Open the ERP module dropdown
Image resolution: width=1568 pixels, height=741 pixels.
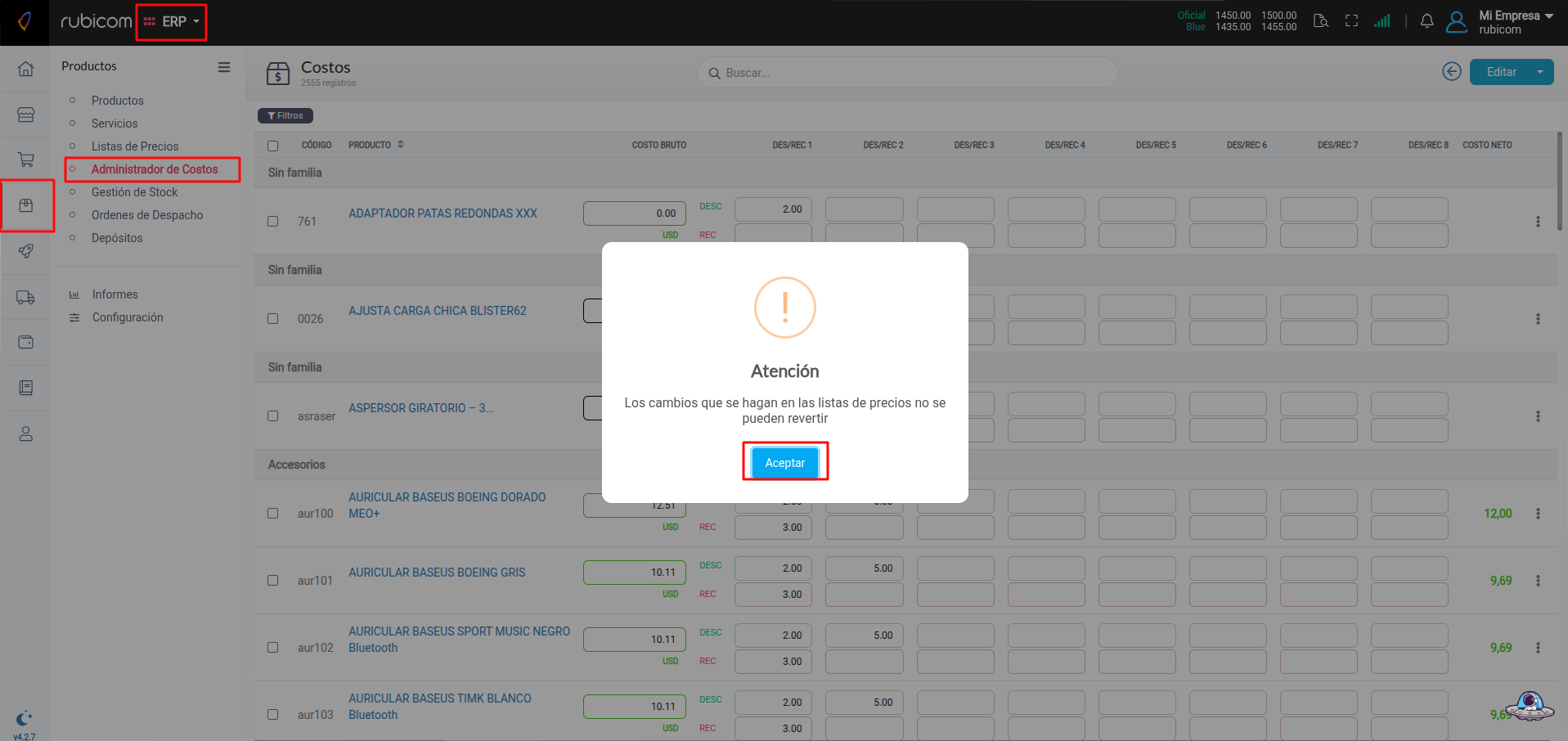tap(172, 22)
